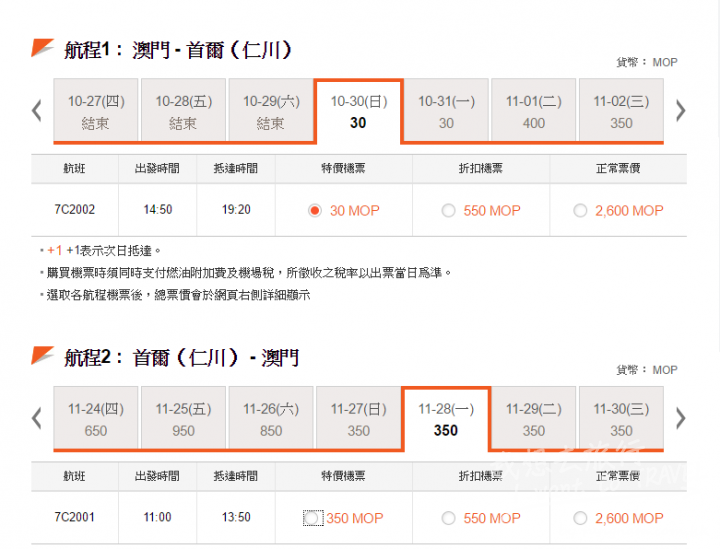Image resolution: width=720 pixels, height=549 pixels.
Task: Switch to 10-31(一) date tab
Action: [x=446, y=111]
